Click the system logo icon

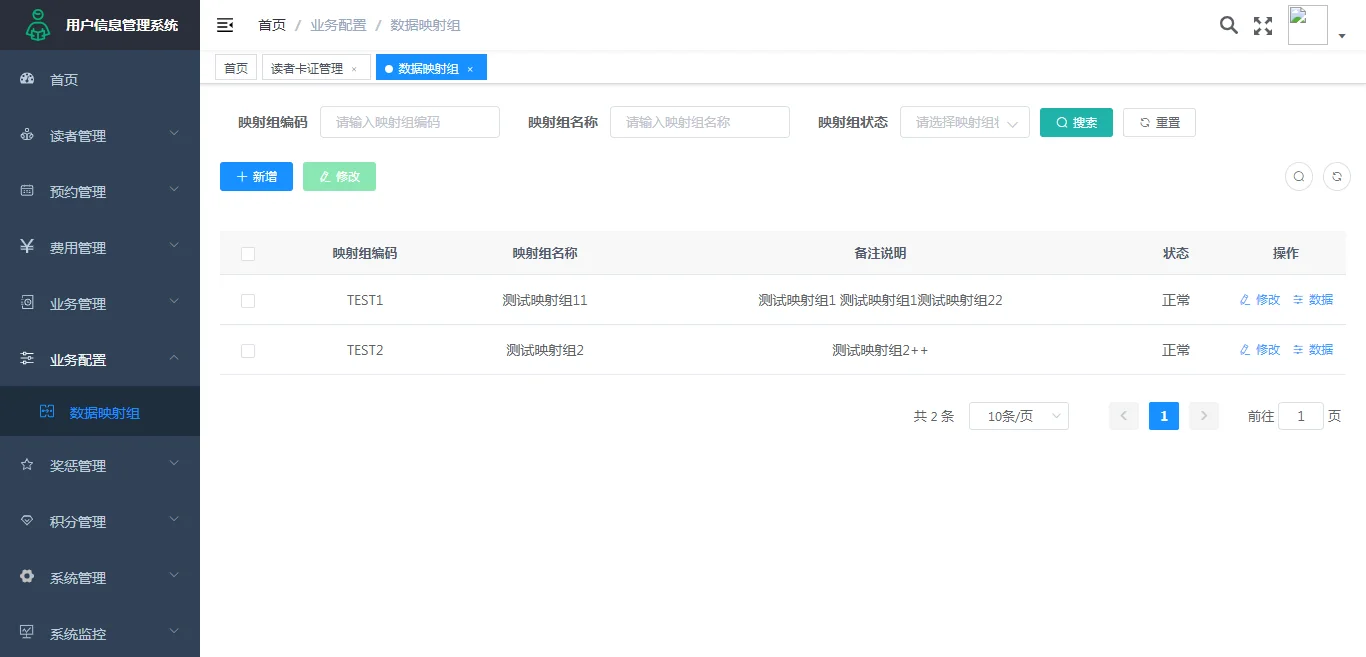click(x=37, y=25)
